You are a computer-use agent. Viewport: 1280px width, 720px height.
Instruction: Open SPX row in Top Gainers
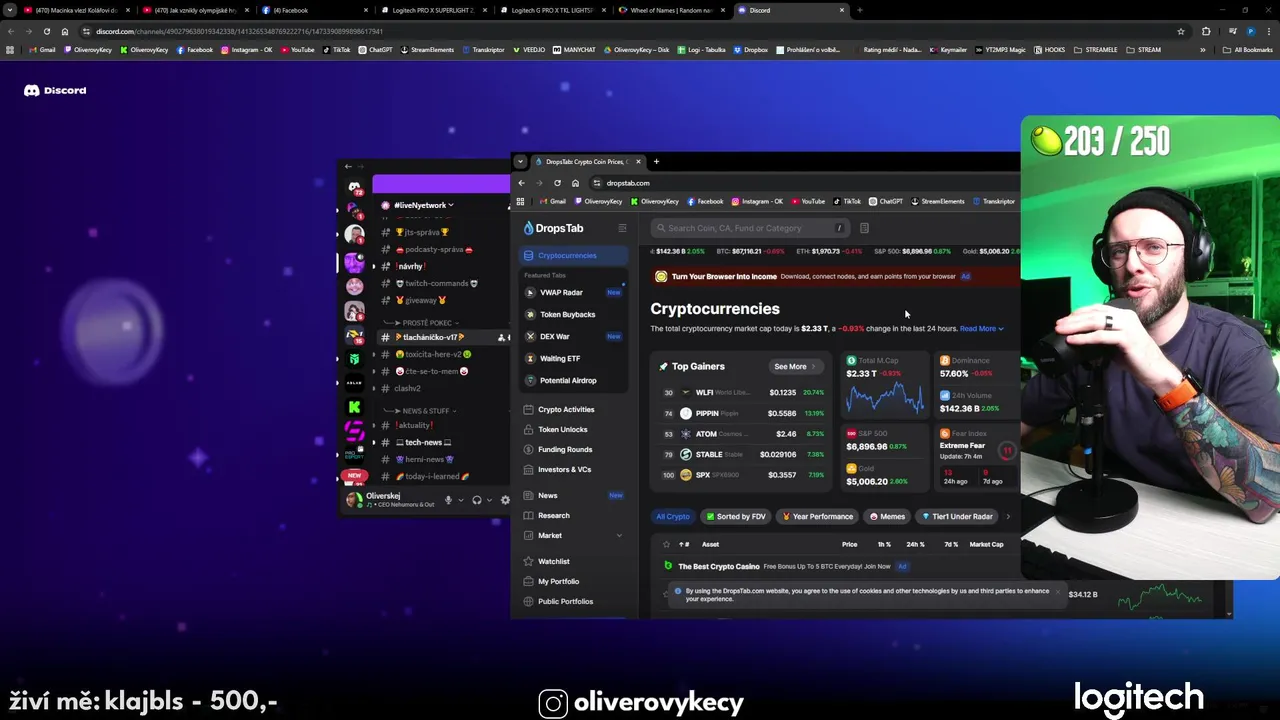coord(743,475)
